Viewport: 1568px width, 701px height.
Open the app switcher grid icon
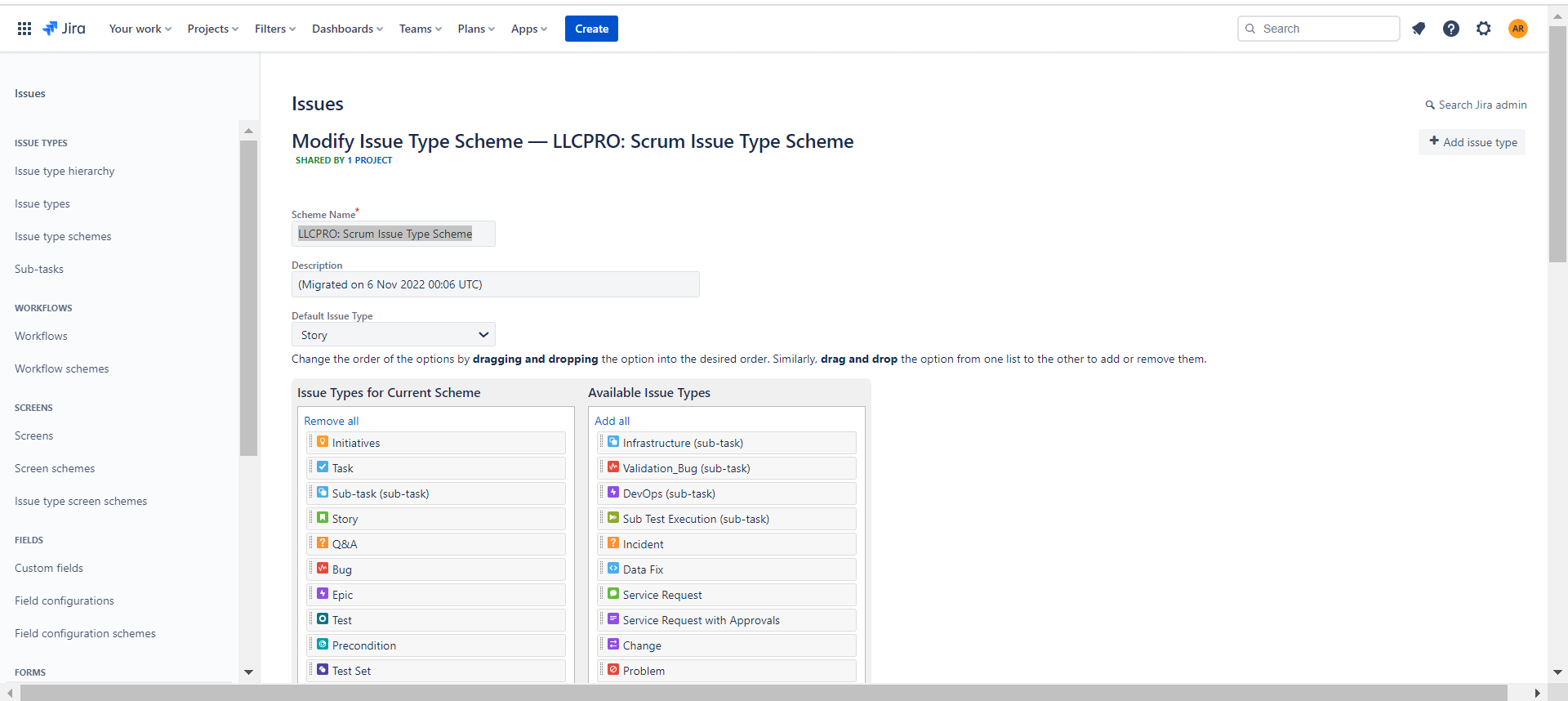coord(24,29)
